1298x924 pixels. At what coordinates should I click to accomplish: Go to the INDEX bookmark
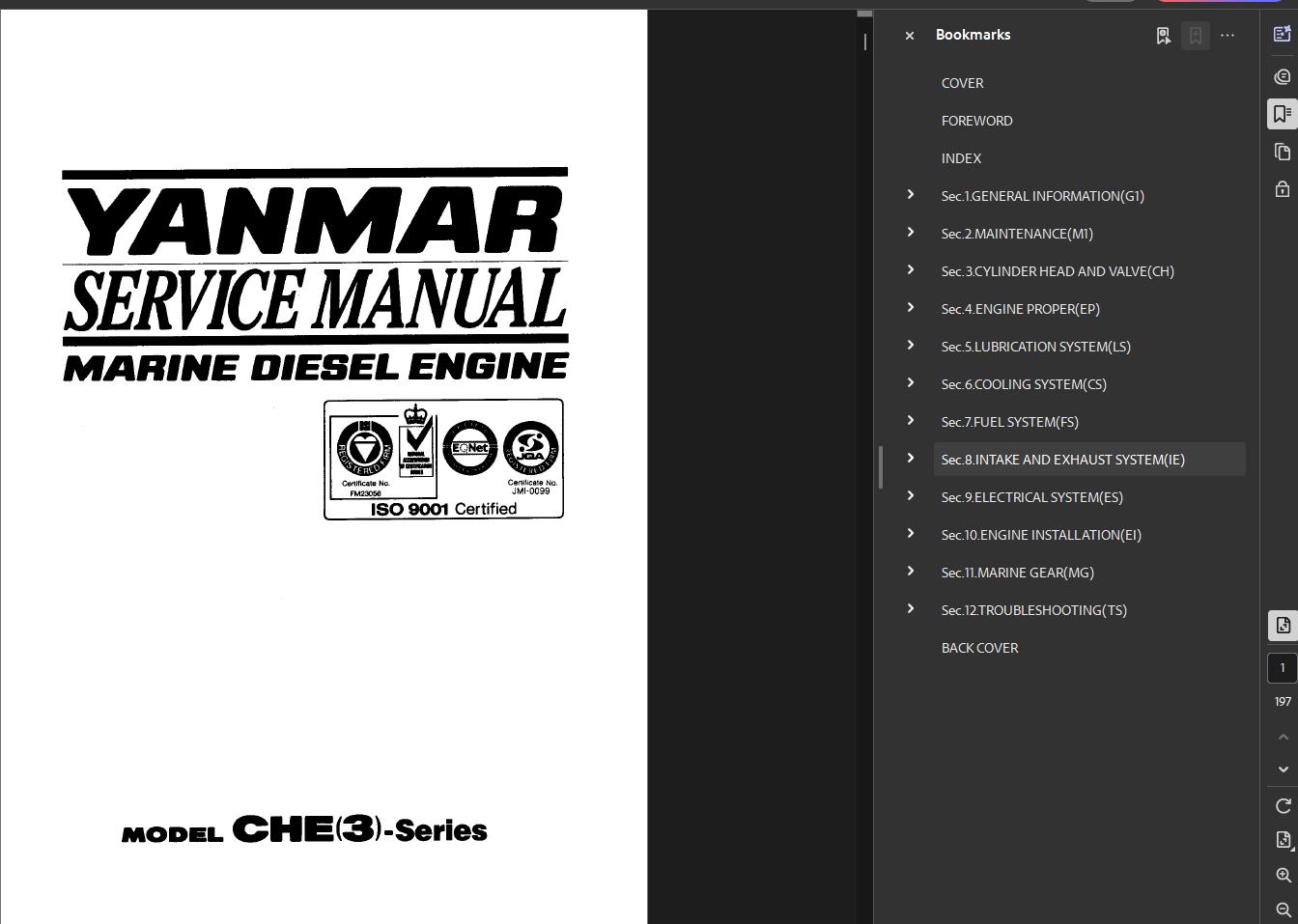click(962, 159)
